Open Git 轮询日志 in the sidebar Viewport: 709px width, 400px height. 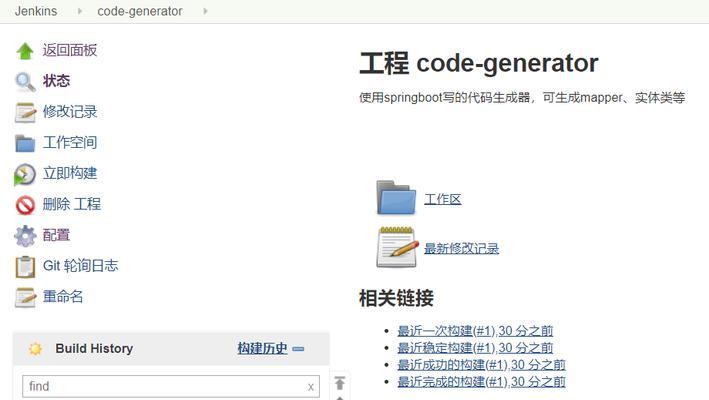click(80, 266)
